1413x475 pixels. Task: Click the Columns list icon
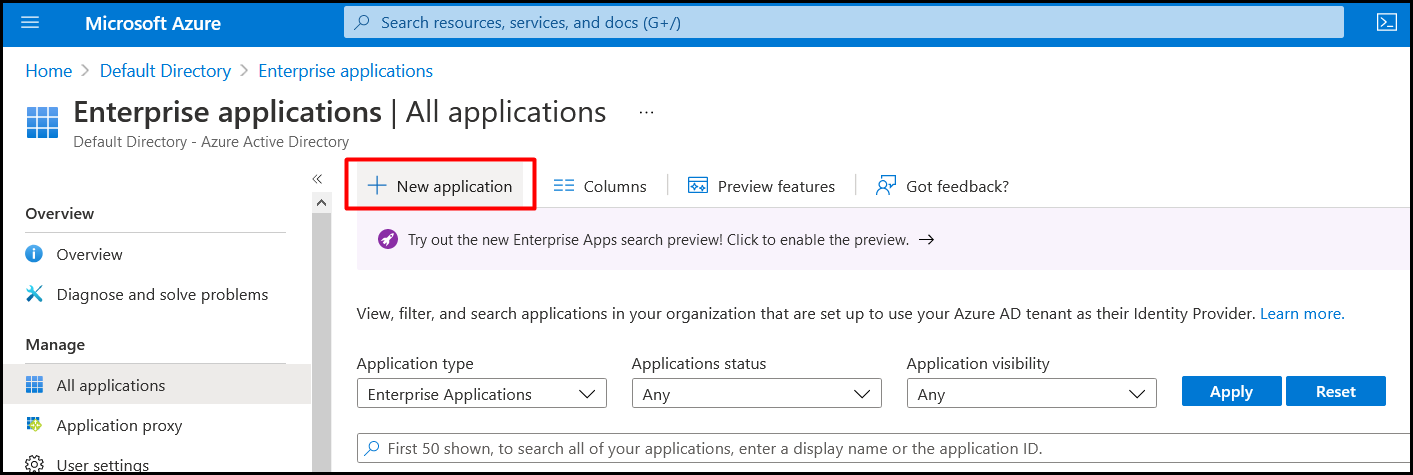click(564, 186)
